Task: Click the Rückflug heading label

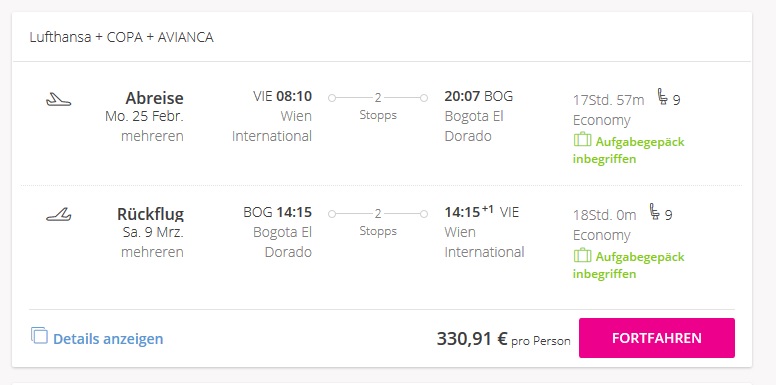Action: (150, 214)
